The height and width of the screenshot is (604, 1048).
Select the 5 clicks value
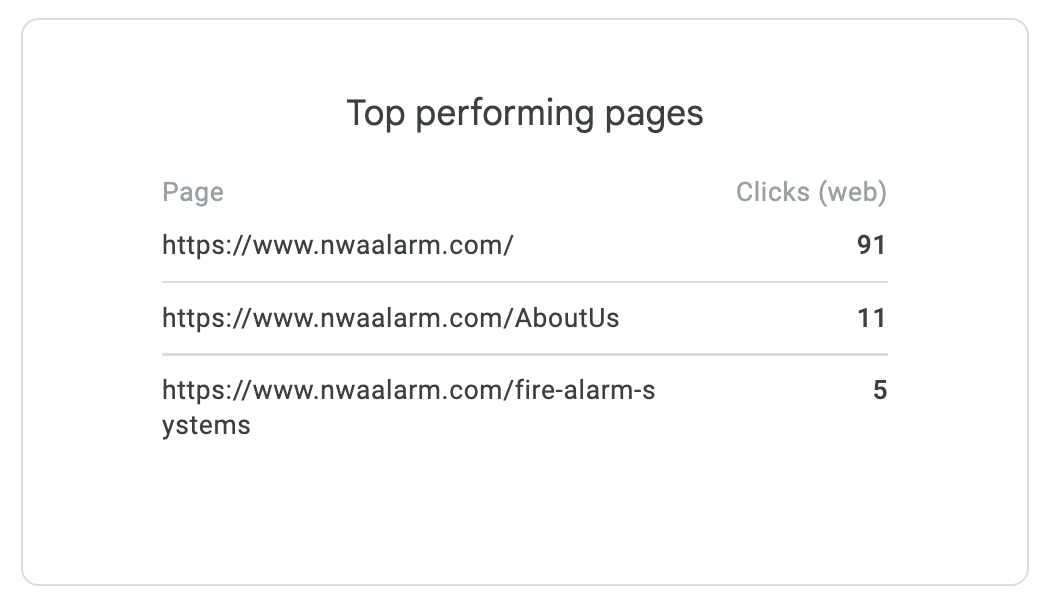880,389
